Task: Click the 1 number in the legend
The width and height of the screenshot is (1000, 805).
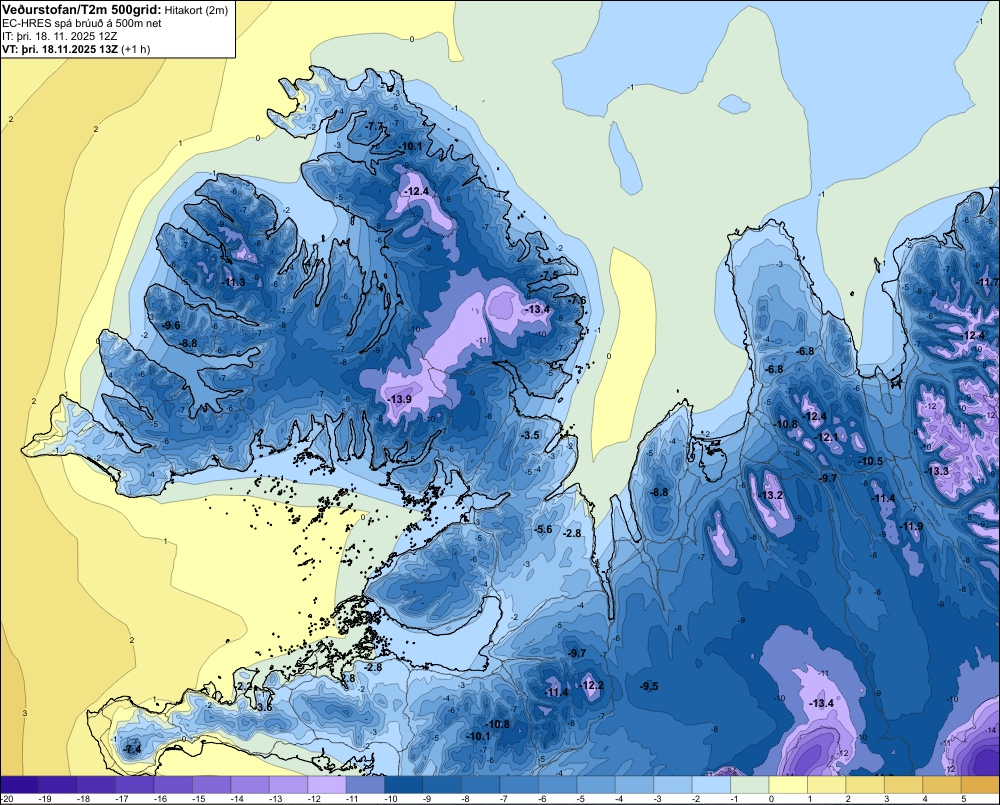Action: (811, 799)
